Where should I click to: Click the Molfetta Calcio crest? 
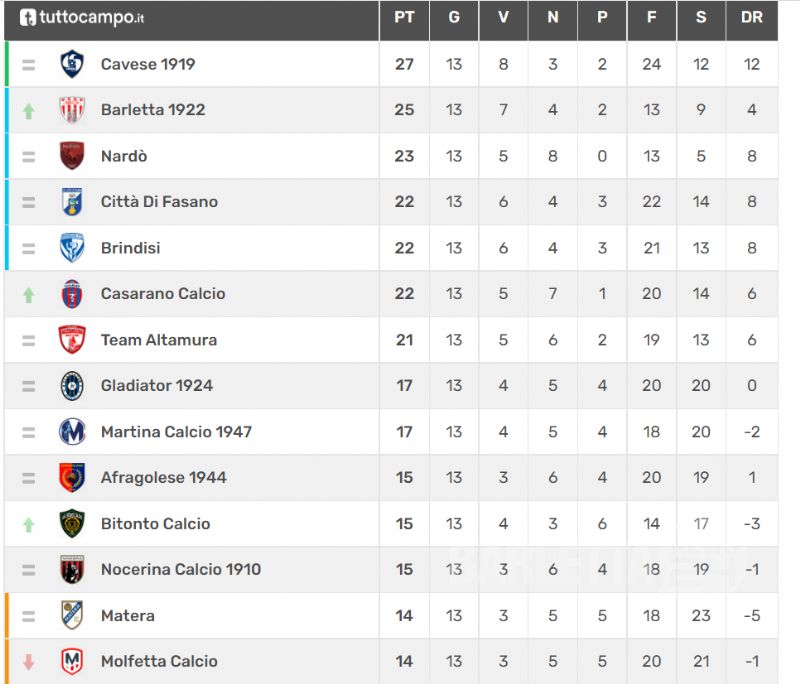coord(72,661)
